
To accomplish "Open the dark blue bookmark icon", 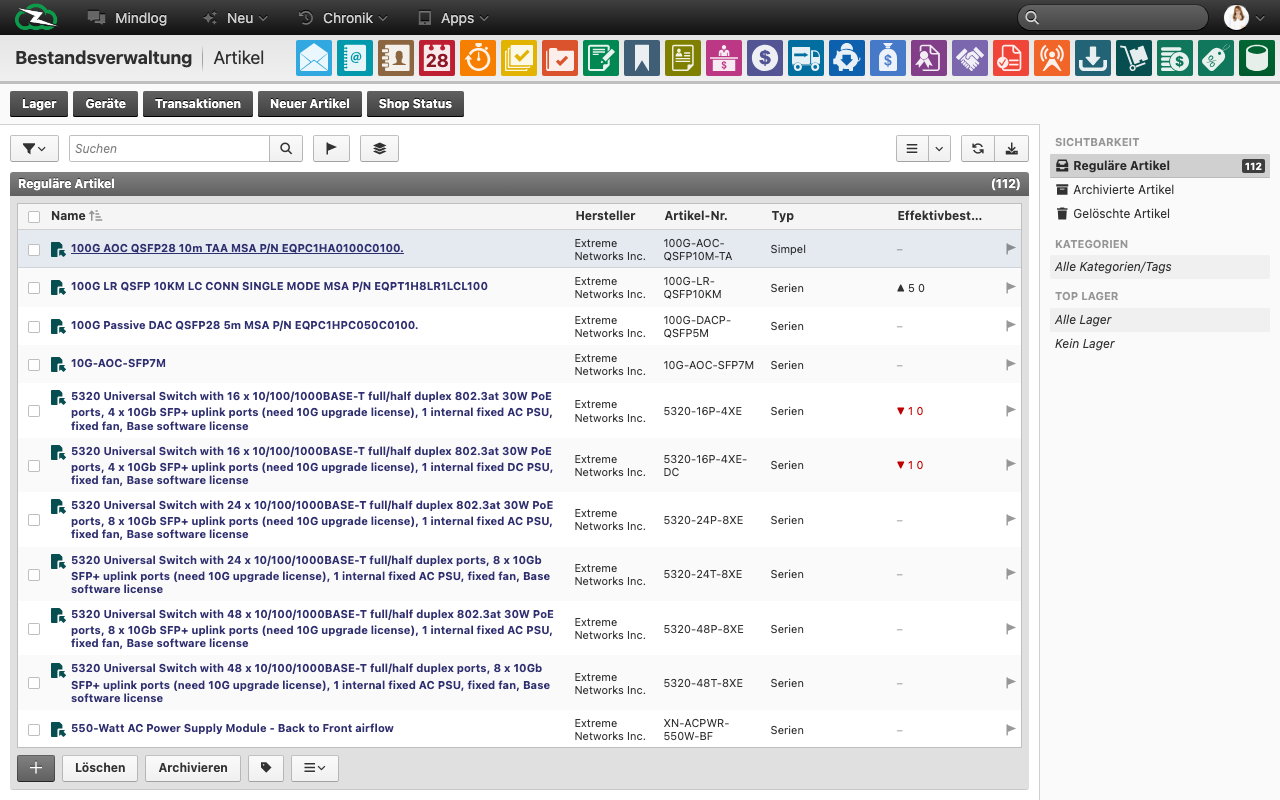I will 642,58.
